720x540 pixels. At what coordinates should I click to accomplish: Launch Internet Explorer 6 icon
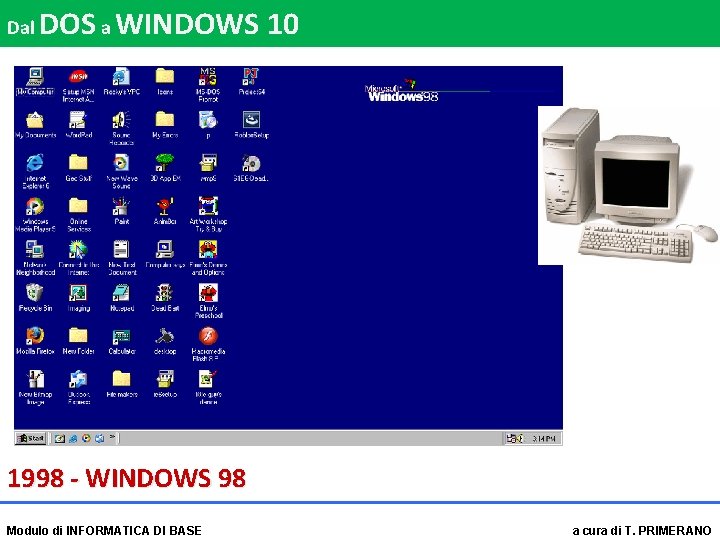pos(35,172)
